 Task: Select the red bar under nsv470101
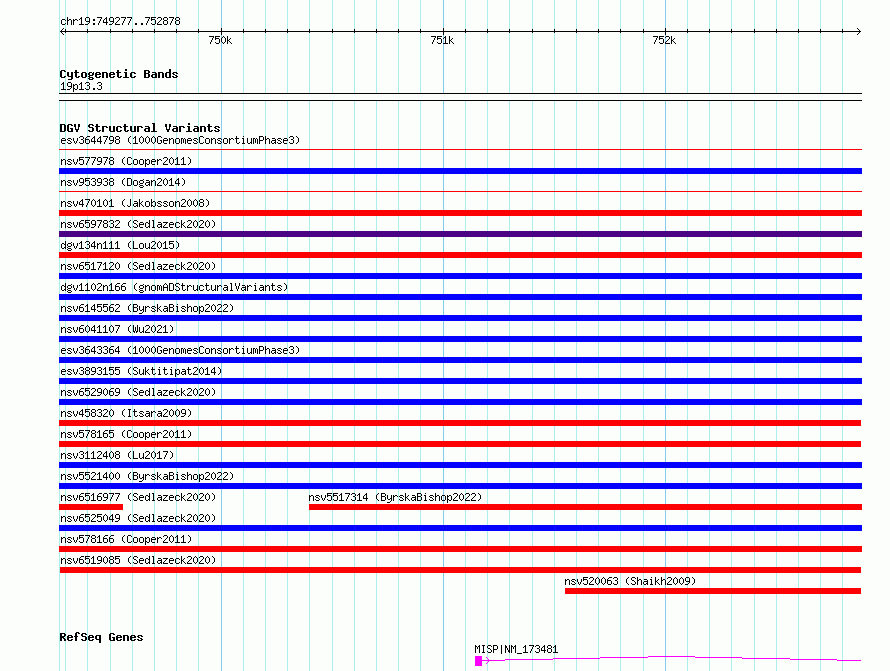[460, 213]
